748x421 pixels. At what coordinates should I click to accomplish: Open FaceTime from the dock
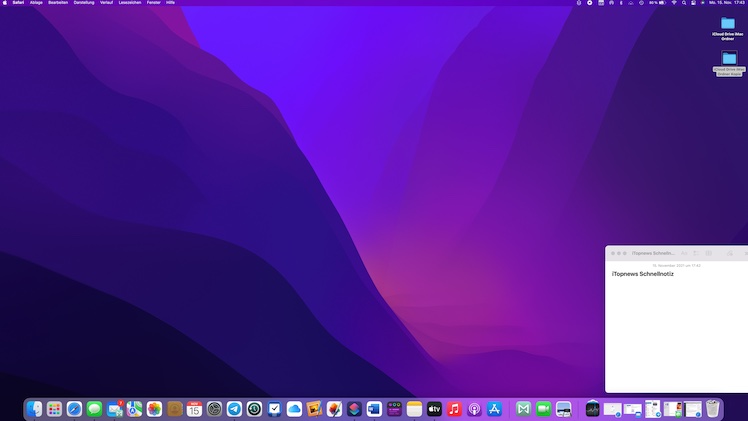tap(544, 409)
